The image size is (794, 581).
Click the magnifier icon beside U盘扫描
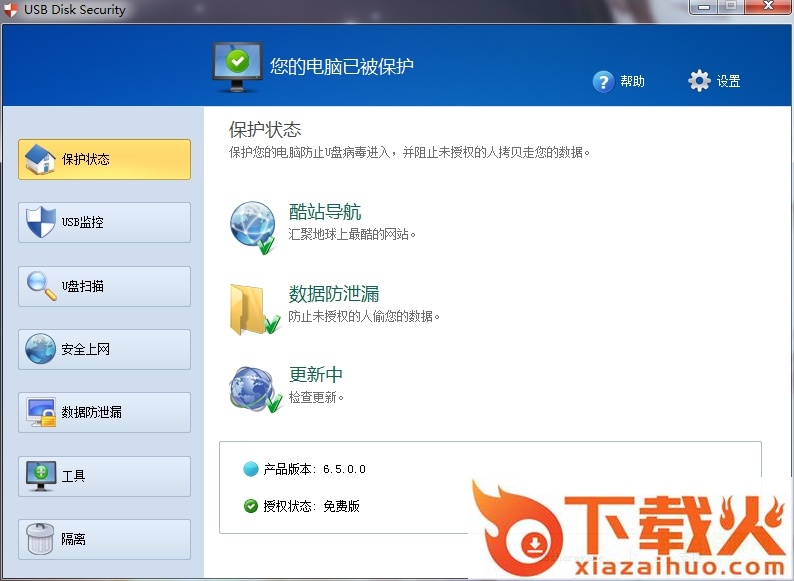point(42,286)
